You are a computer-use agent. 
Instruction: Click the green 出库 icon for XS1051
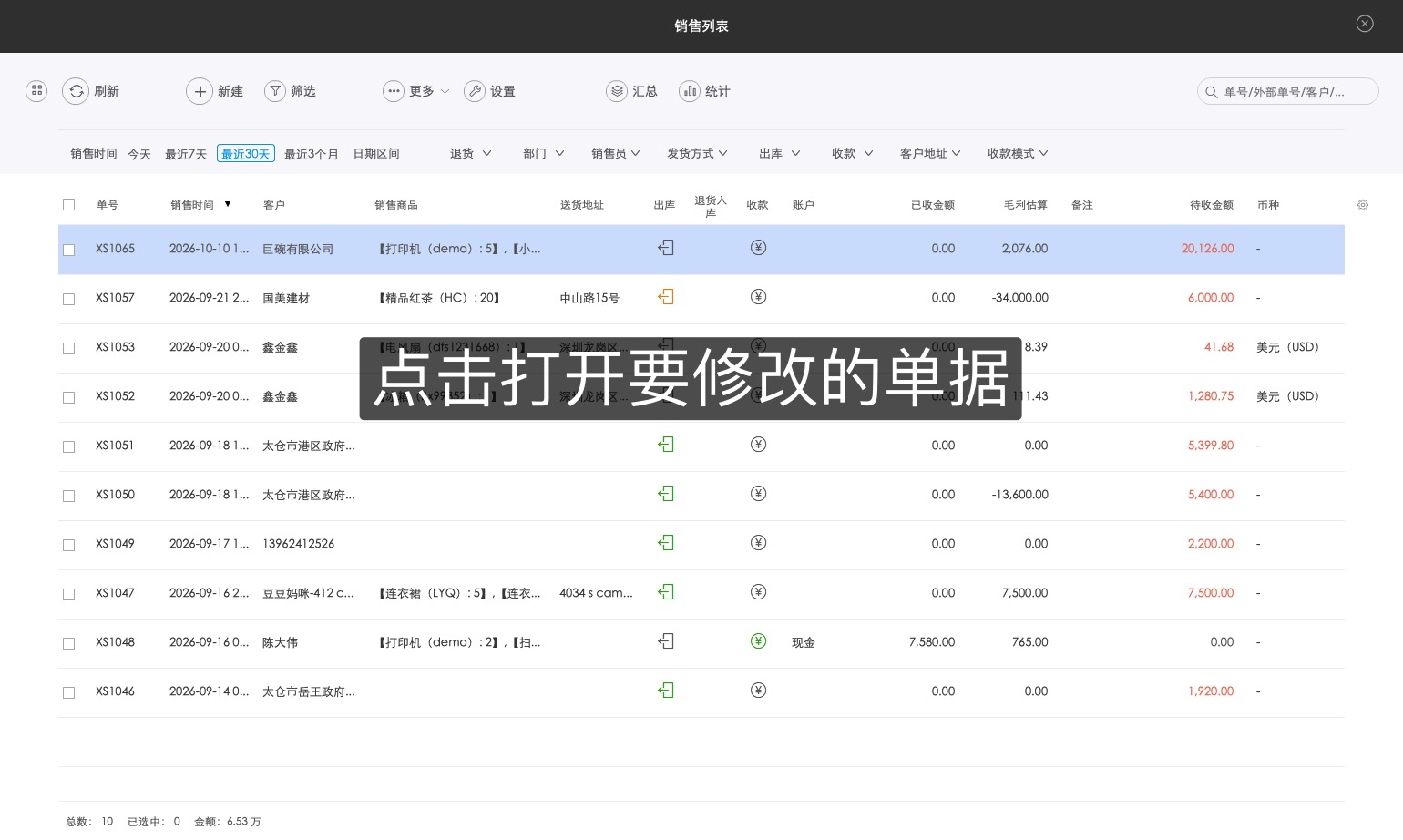coord(666,445)
